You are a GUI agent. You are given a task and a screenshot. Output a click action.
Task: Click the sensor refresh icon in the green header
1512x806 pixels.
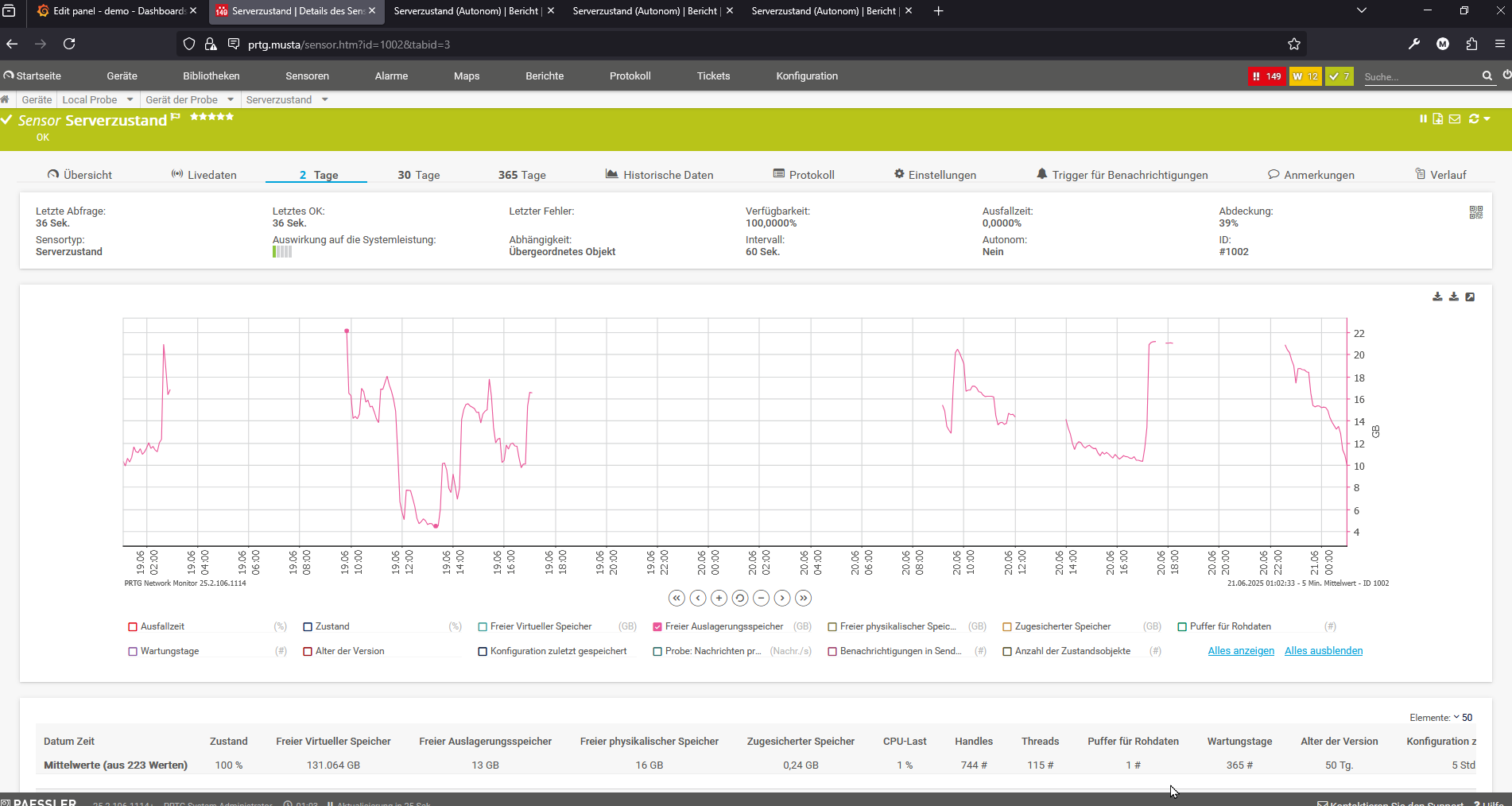point(1474,118)
